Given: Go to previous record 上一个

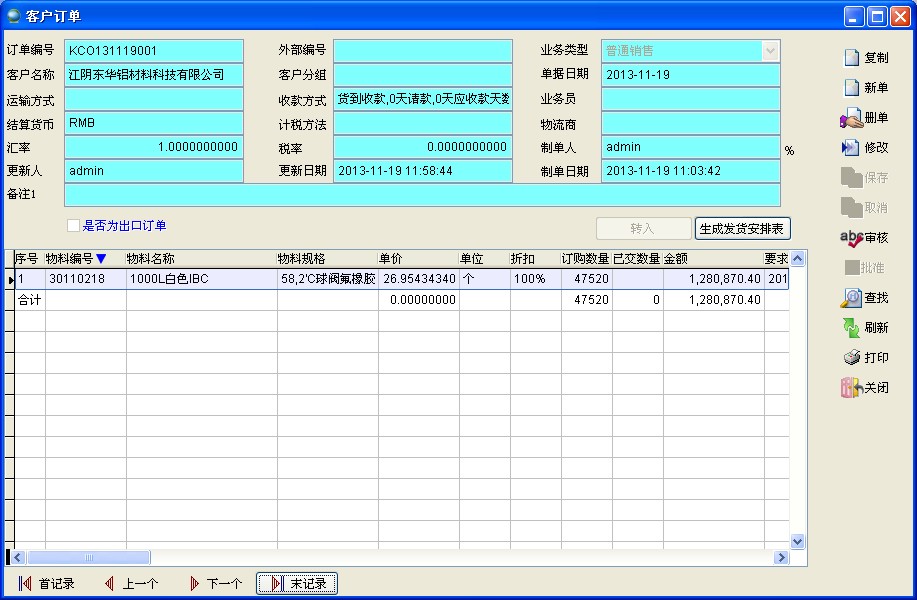Looking at the screenshot, I should [130, 584].
